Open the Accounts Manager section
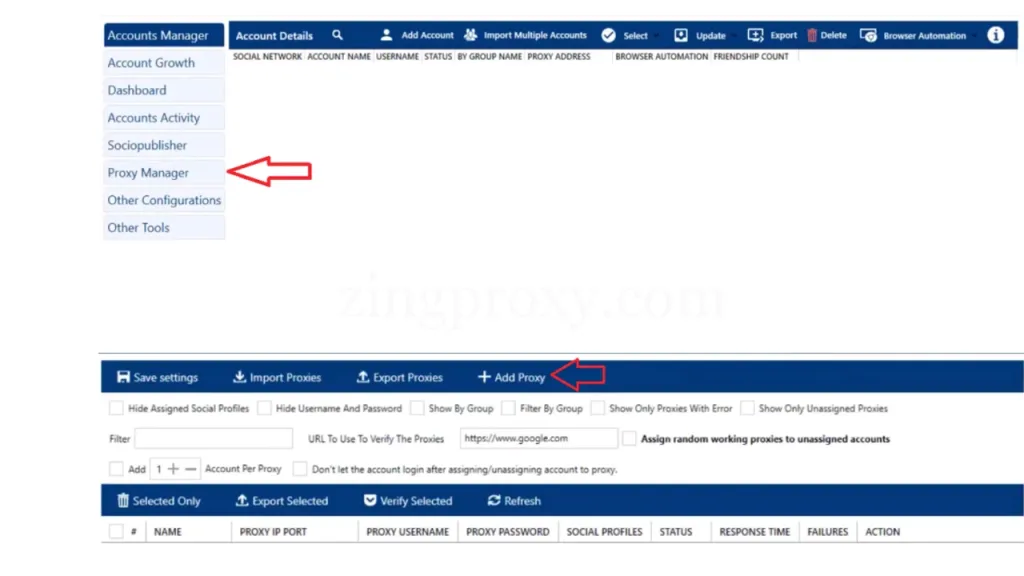 click(164, 35)
